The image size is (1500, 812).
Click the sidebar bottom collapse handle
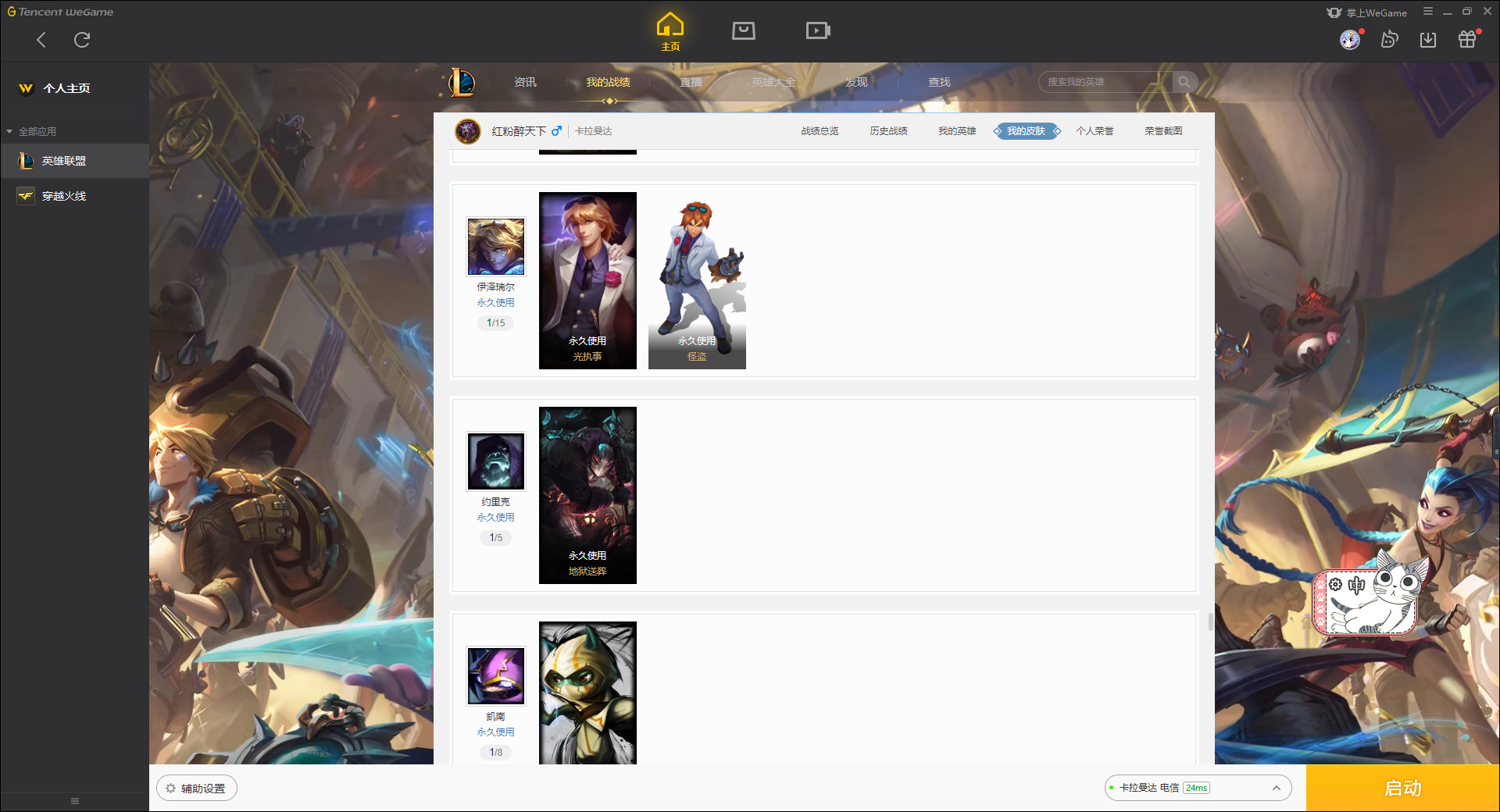click(x=75, y=801)
